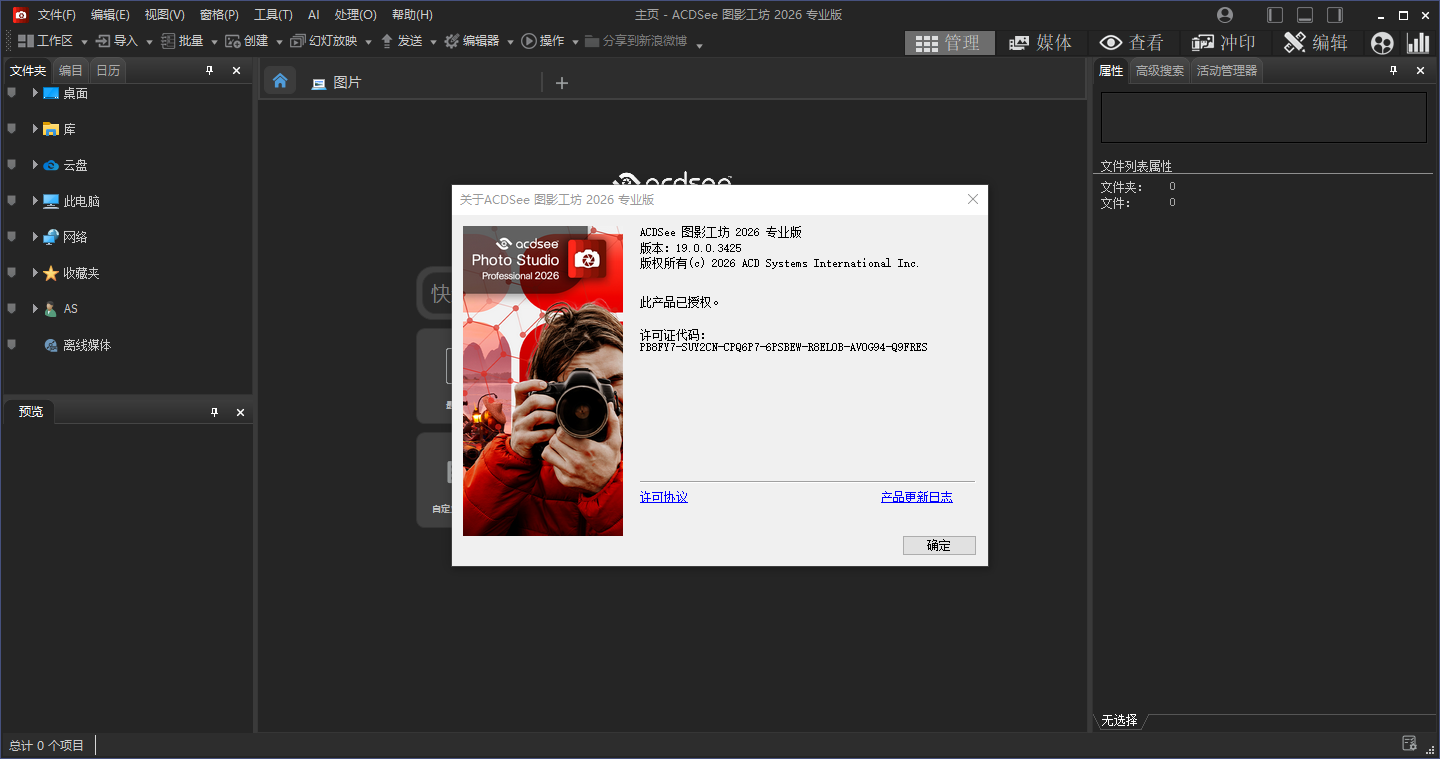Open the 365 media mode icon
1440x759 pixels.
1382,43
